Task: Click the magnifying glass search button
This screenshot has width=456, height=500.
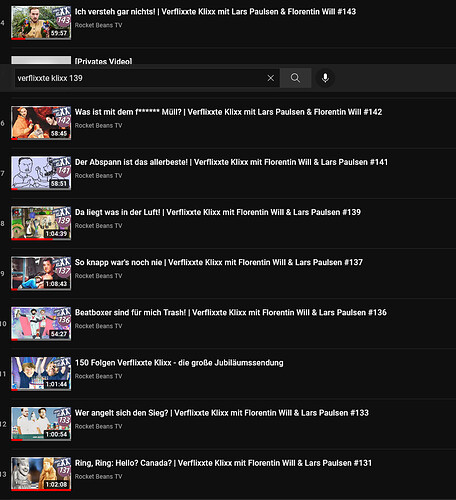Action: tap(295, 78)
